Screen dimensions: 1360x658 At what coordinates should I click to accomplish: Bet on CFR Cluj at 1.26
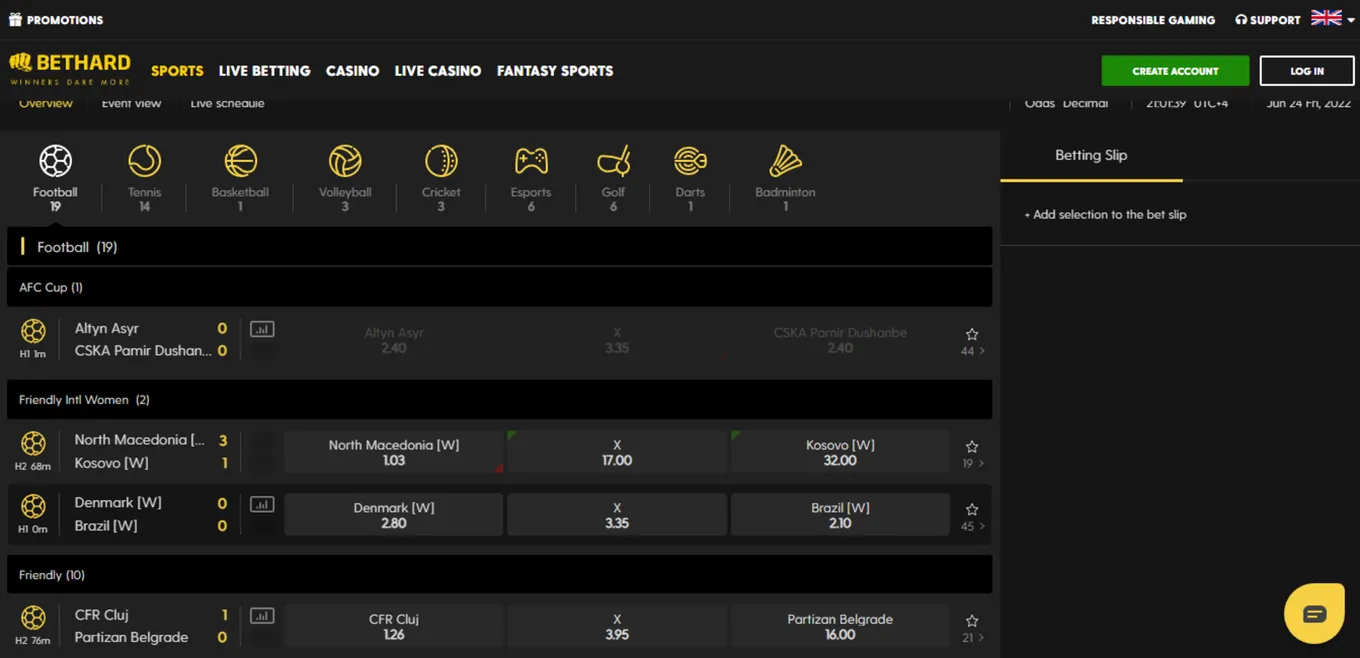(394, 626)
